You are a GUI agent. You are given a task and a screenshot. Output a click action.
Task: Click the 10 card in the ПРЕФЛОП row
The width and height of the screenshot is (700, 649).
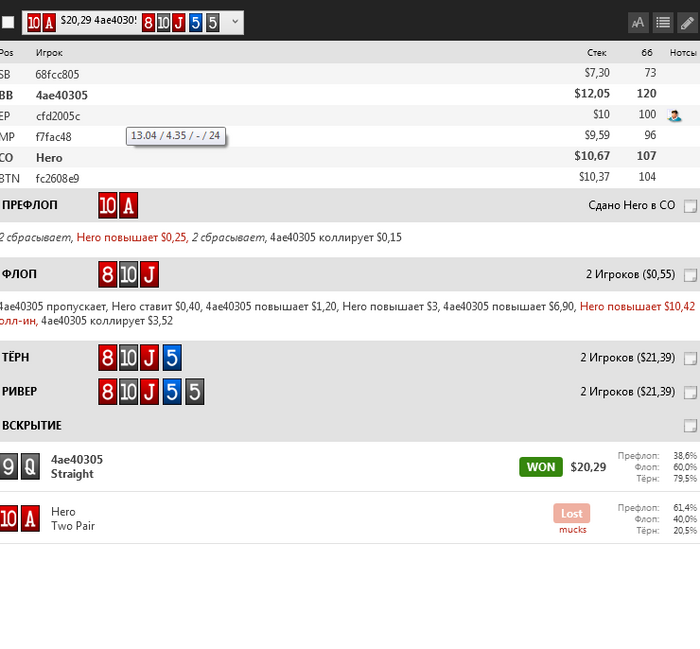point(108,205)
